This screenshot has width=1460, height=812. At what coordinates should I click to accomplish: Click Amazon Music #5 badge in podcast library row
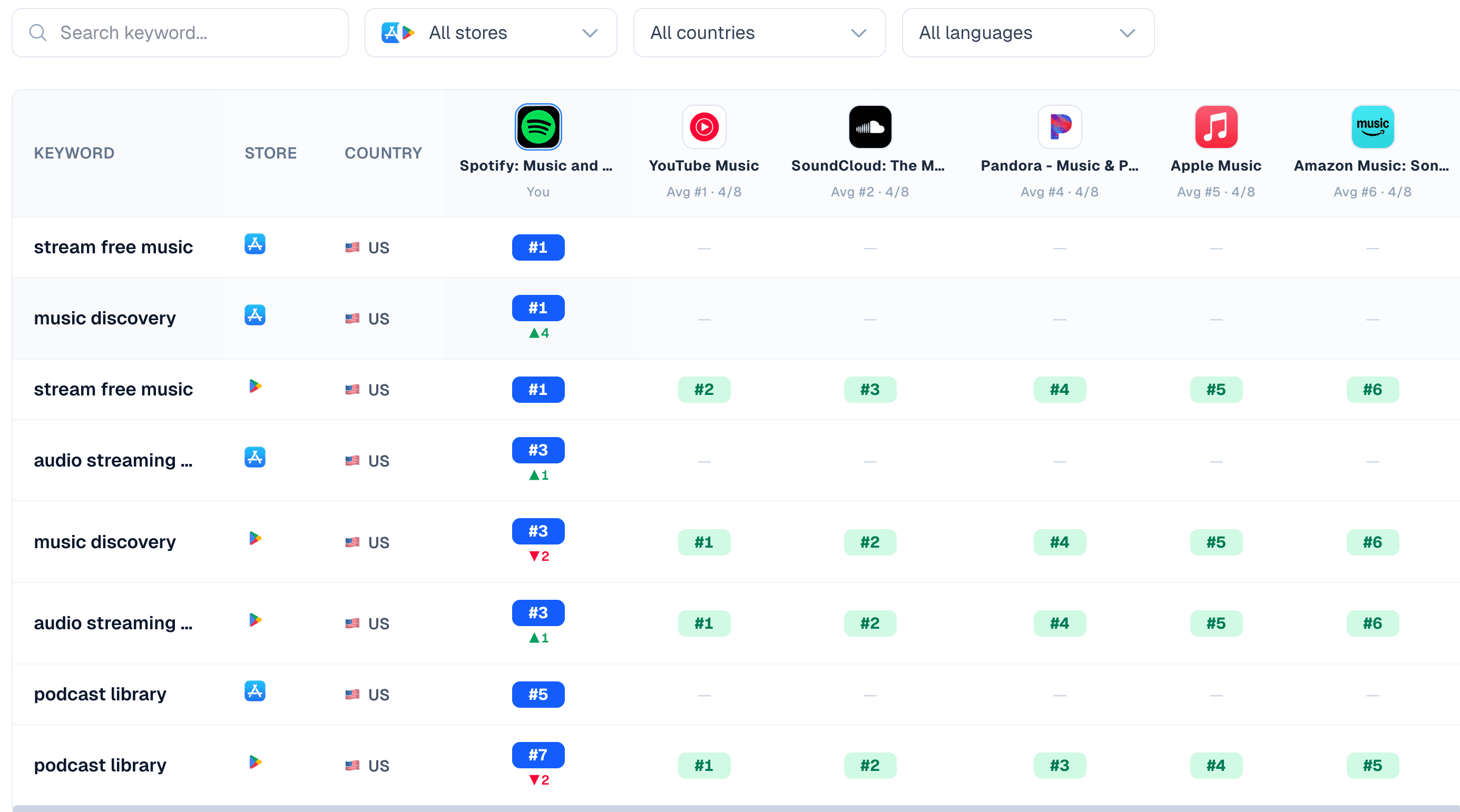[1372, 766]
